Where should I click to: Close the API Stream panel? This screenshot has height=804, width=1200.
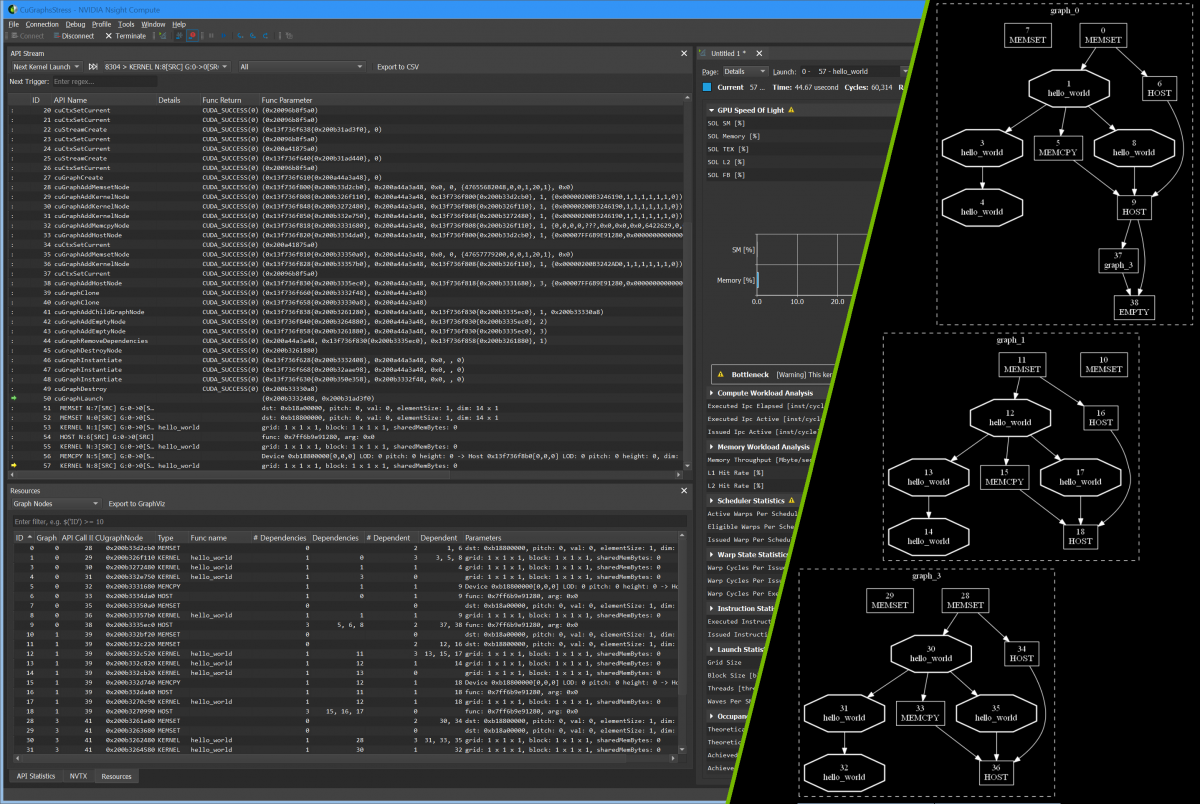click(684, 53)
